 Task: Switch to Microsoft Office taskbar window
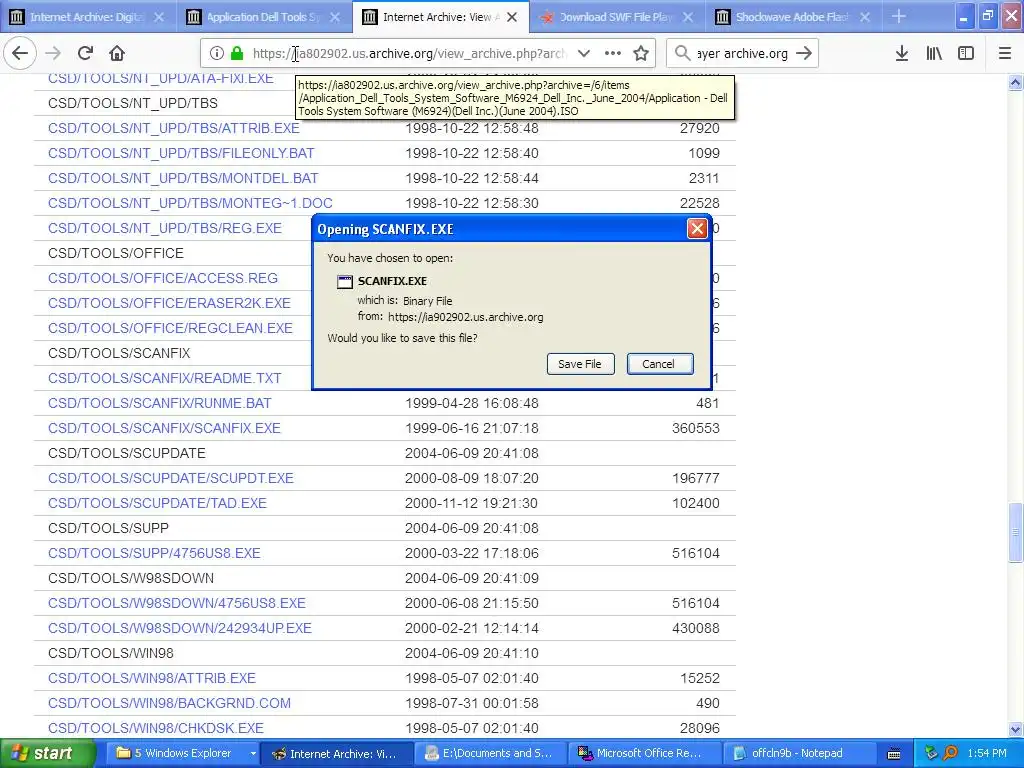coord(646,754)
